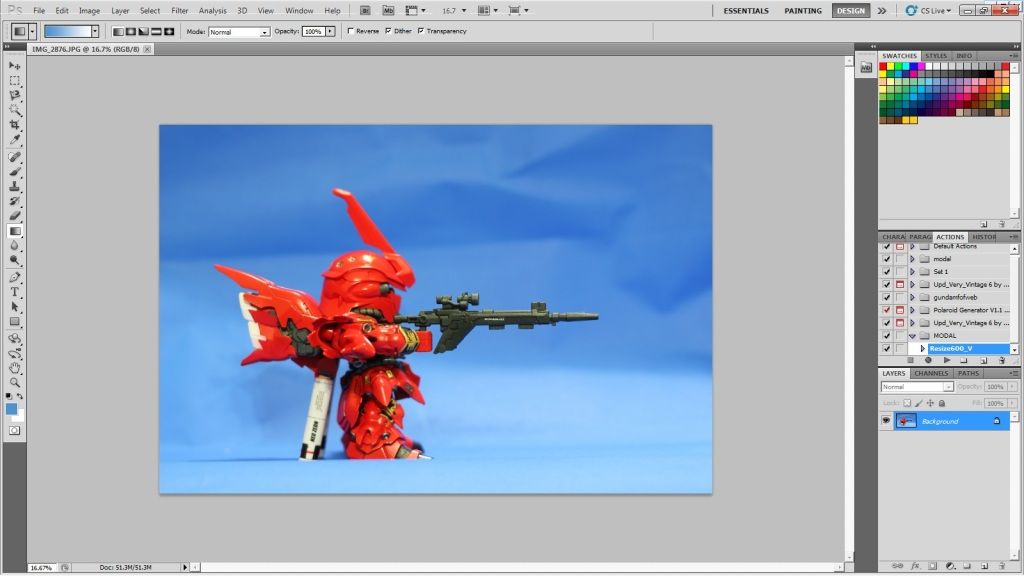Hide the Background layer visibility
1024x576 pixels.
[x=886, y=421]
